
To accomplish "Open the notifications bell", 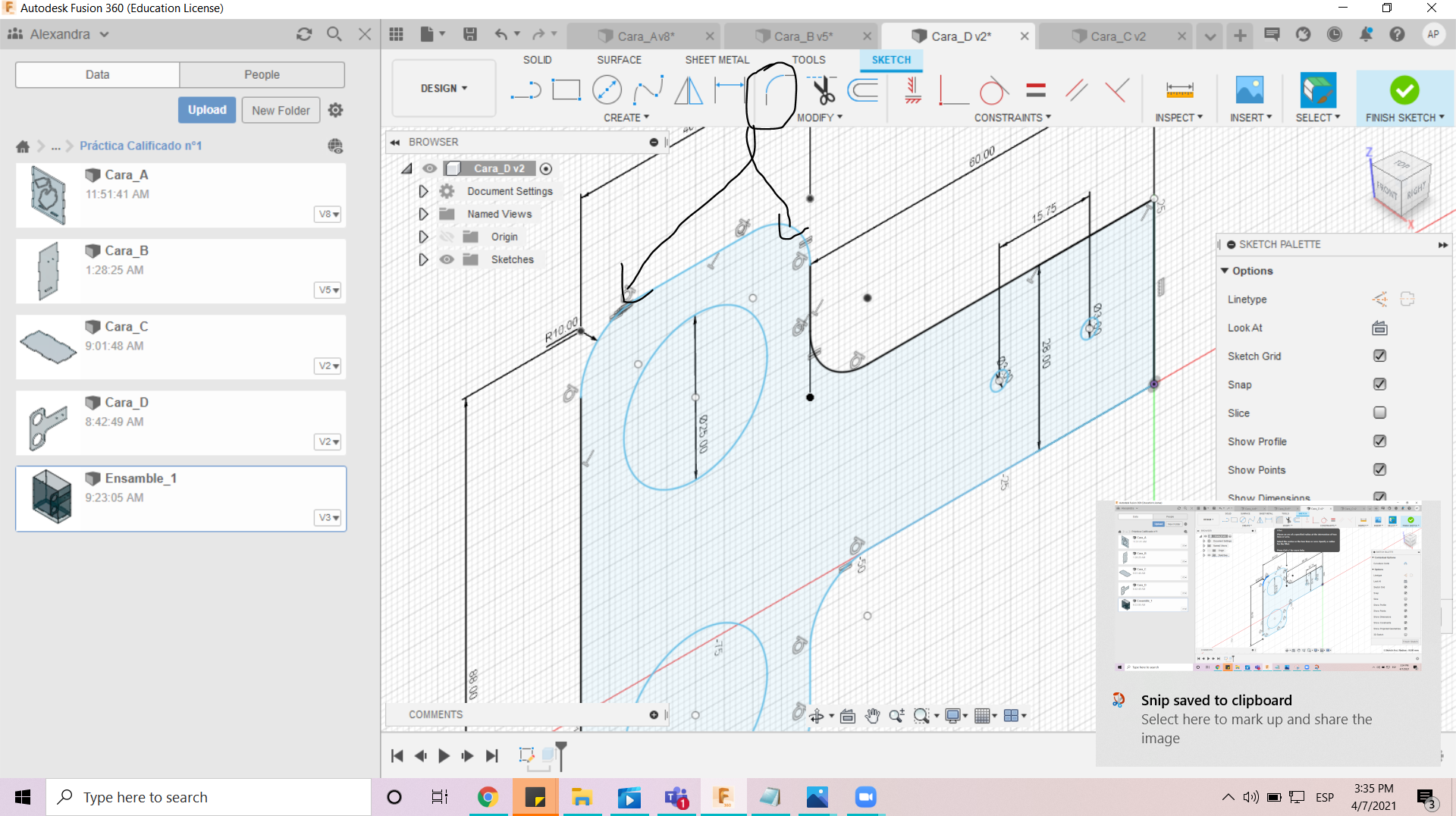I will (x=1366, y=34).
